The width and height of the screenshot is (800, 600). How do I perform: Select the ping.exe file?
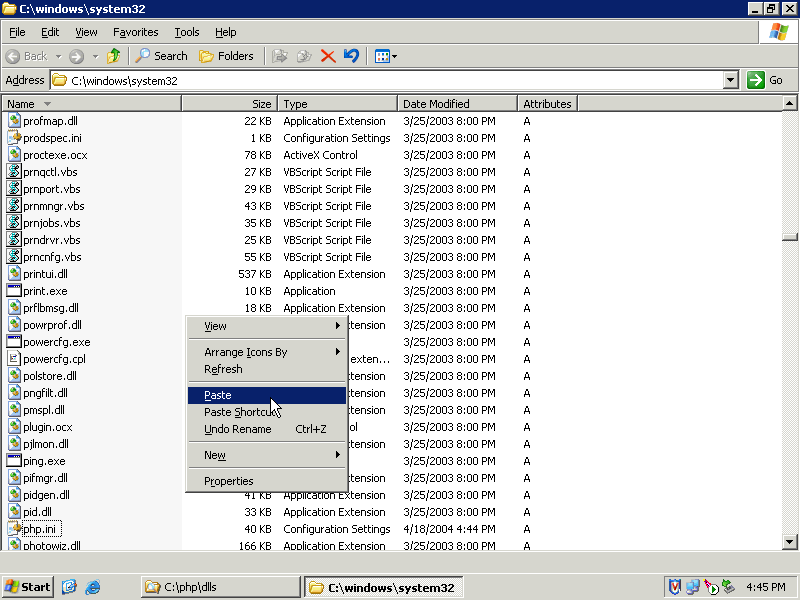(x=44, y=461)
